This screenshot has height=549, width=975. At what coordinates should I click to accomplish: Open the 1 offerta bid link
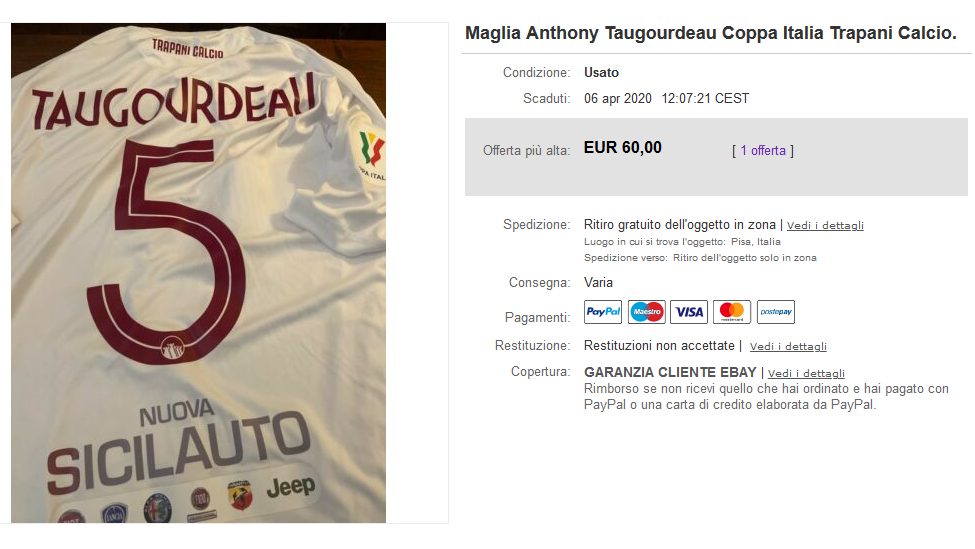(762, 150)
